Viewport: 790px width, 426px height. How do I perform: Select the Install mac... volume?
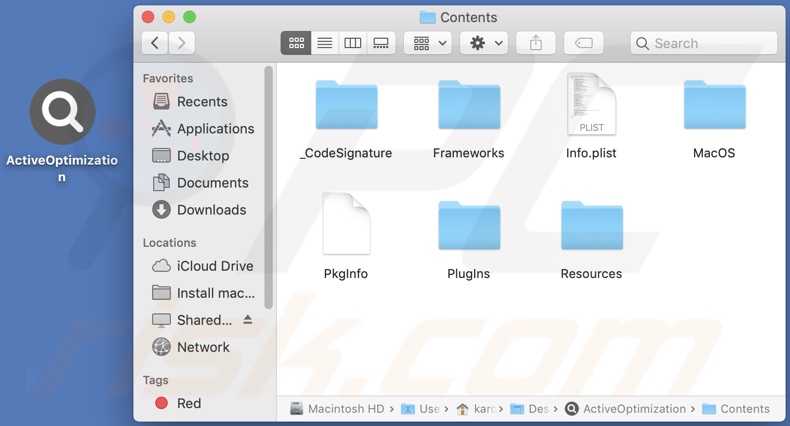[204, 293]
